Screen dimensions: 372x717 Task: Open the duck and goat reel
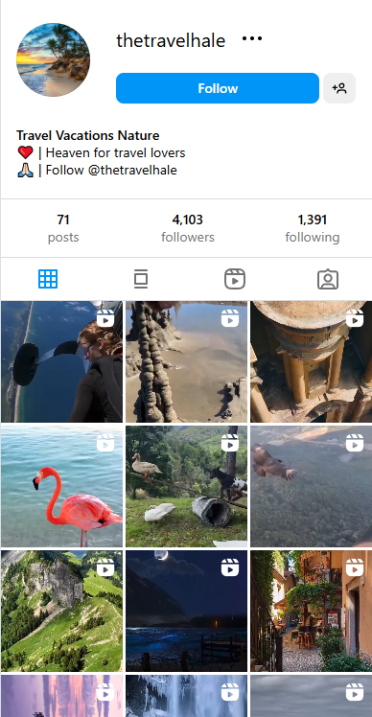(186, 487)
